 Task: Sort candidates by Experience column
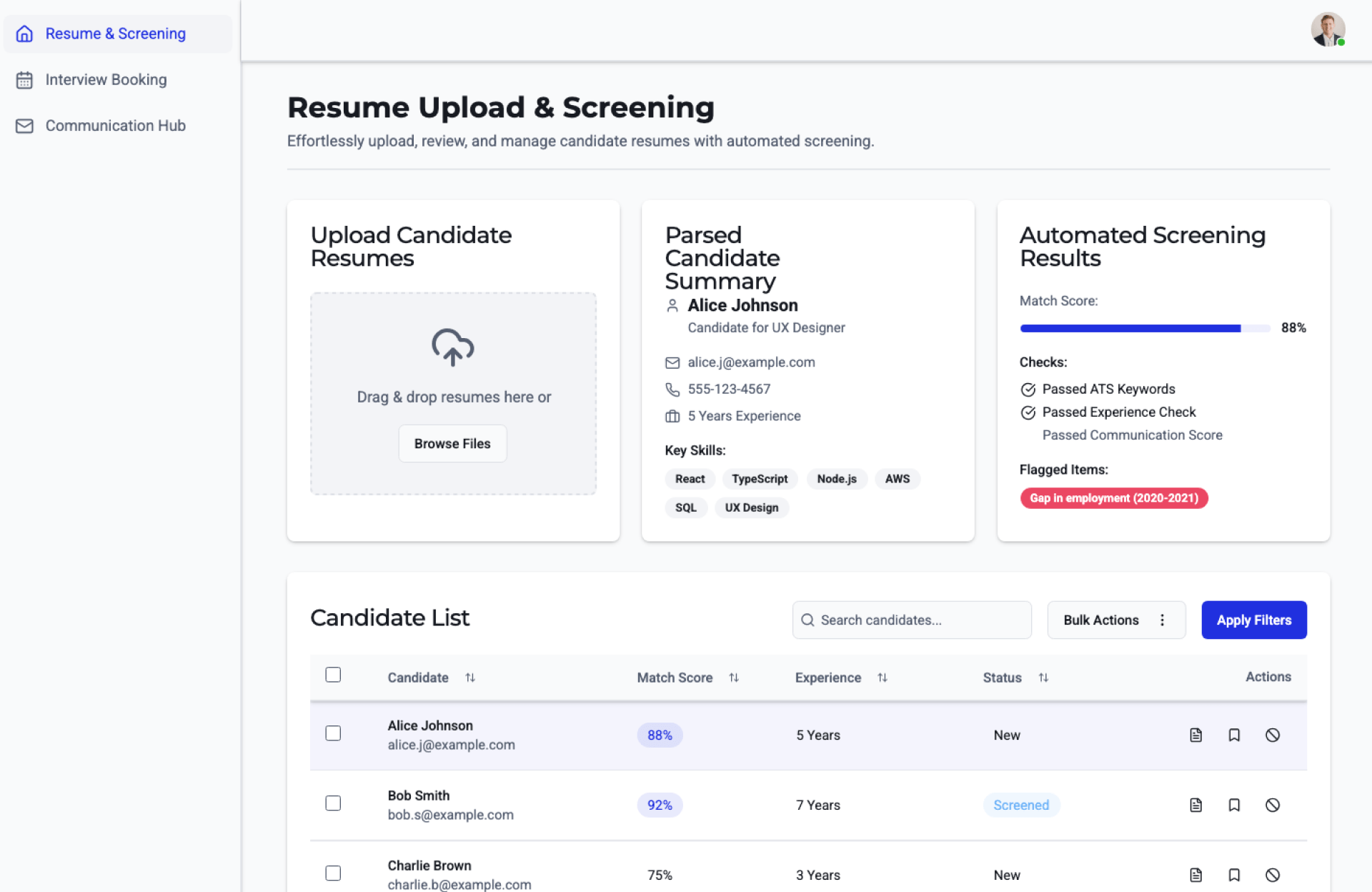pos(882,678)
